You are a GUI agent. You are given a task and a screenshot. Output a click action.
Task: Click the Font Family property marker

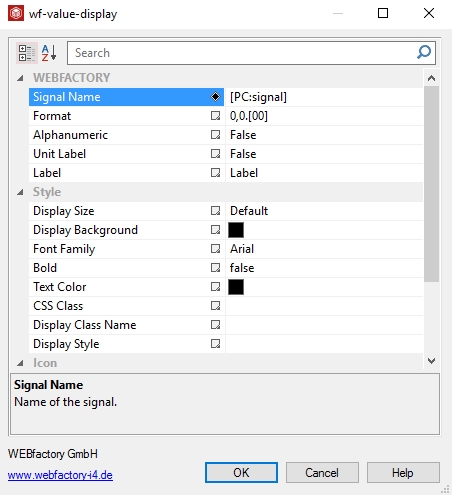coord(215,249)
